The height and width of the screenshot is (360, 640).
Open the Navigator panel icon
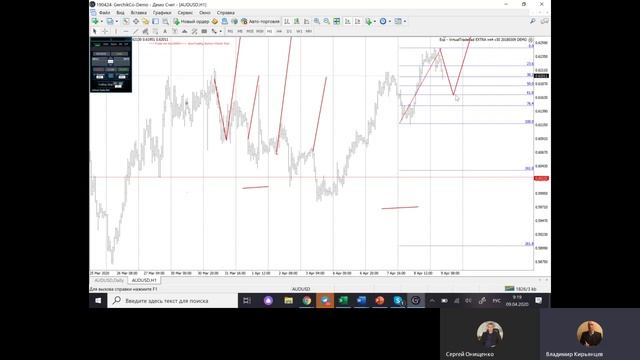click(x=146, y=21)
